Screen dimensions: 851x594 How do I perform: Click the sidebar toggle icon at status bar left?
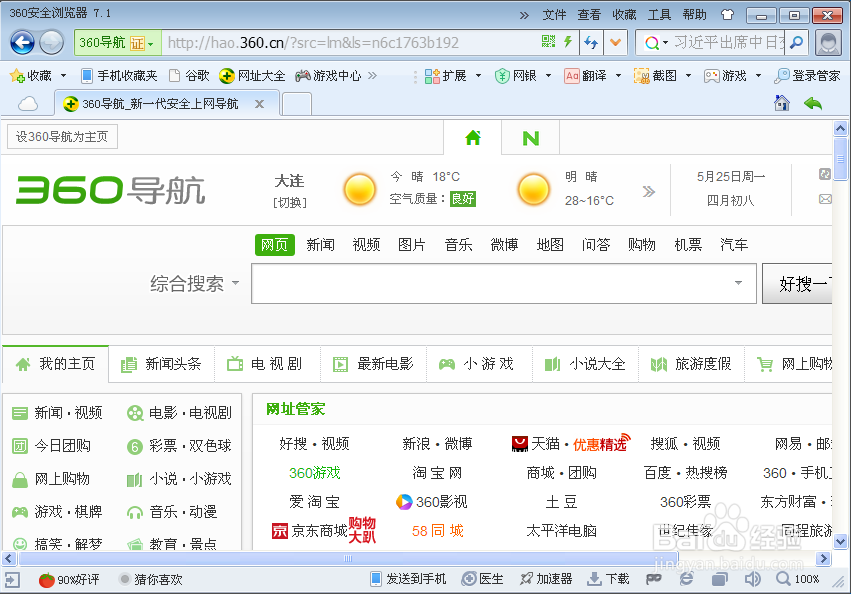(x=12, y=580)
